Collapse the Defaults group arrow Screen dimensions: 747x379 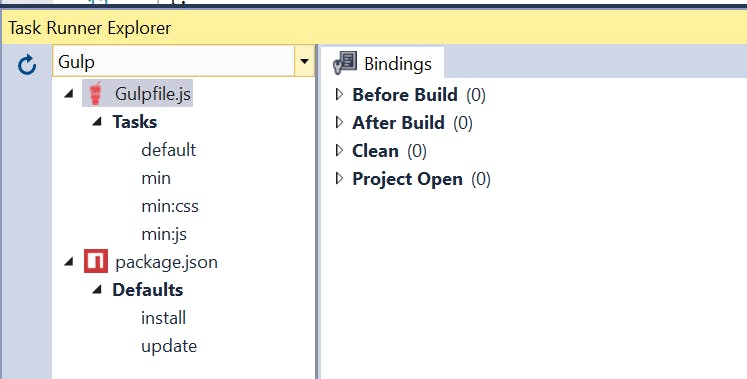tap(97, 289)
